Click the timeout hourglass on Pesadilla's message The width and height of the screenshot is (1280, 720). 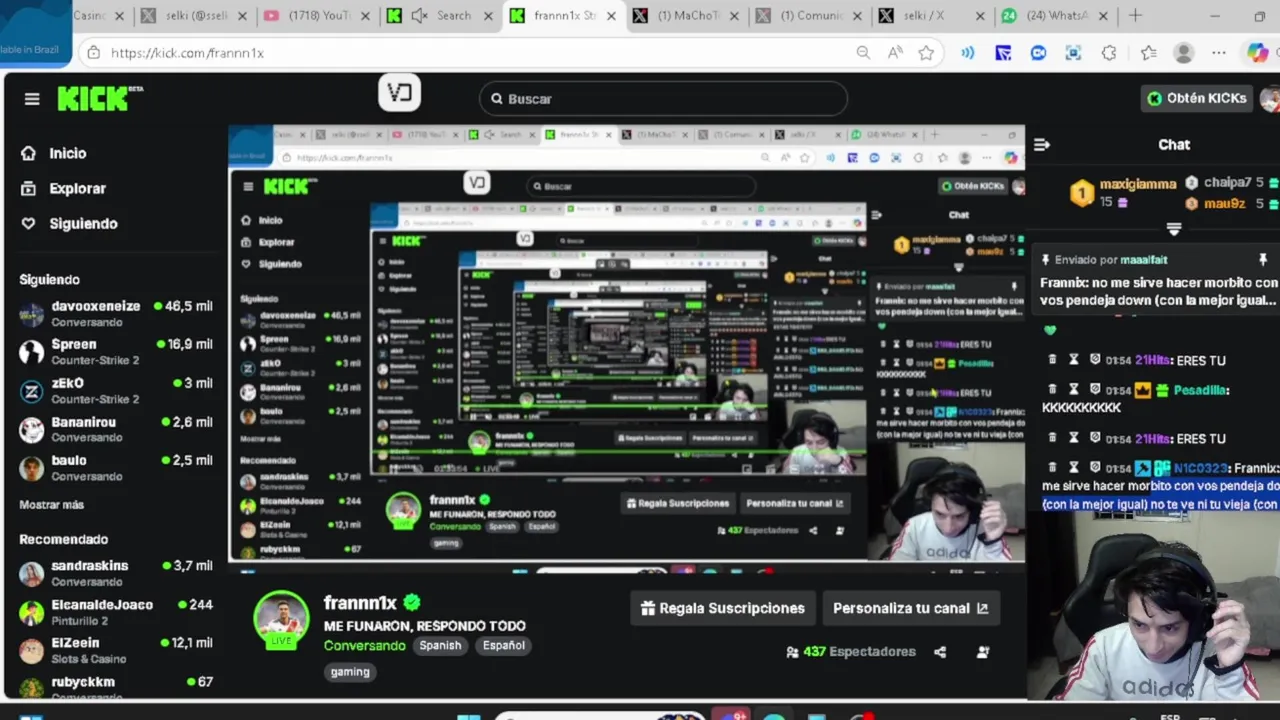pos(1074,390)
